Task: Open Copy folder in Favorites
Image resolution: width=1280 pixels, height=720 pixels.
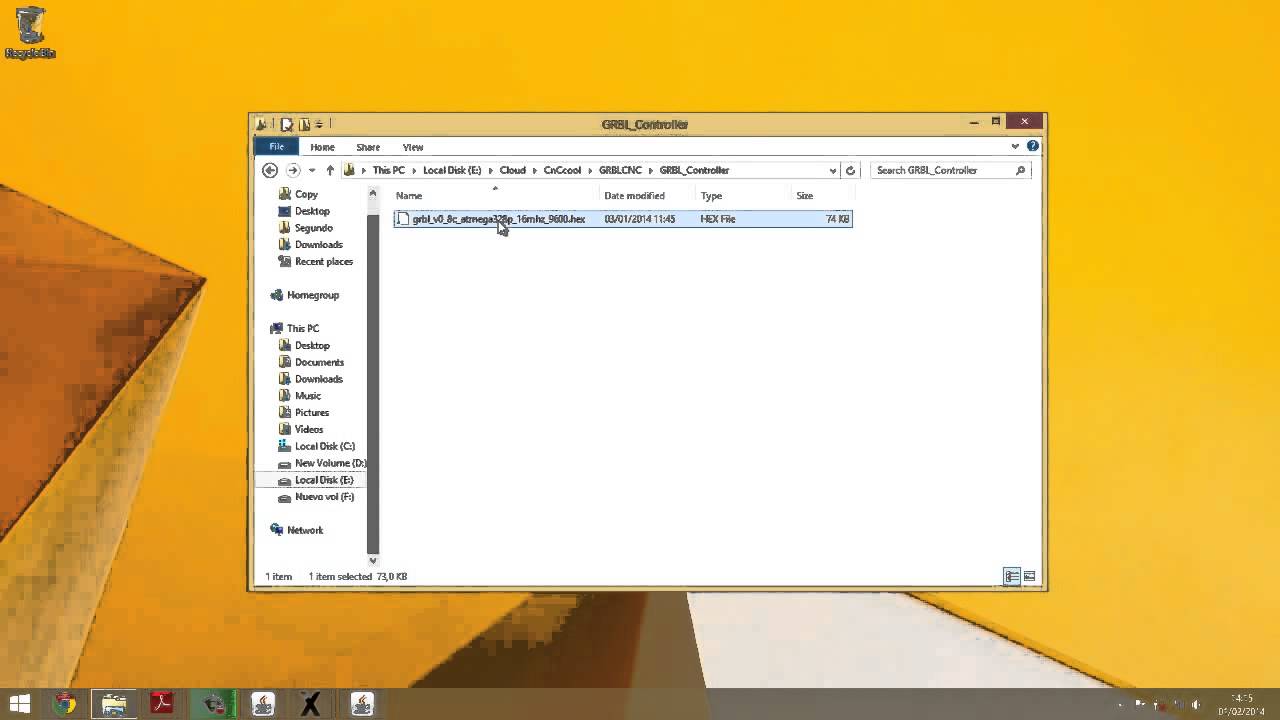Action: (306, 194)
